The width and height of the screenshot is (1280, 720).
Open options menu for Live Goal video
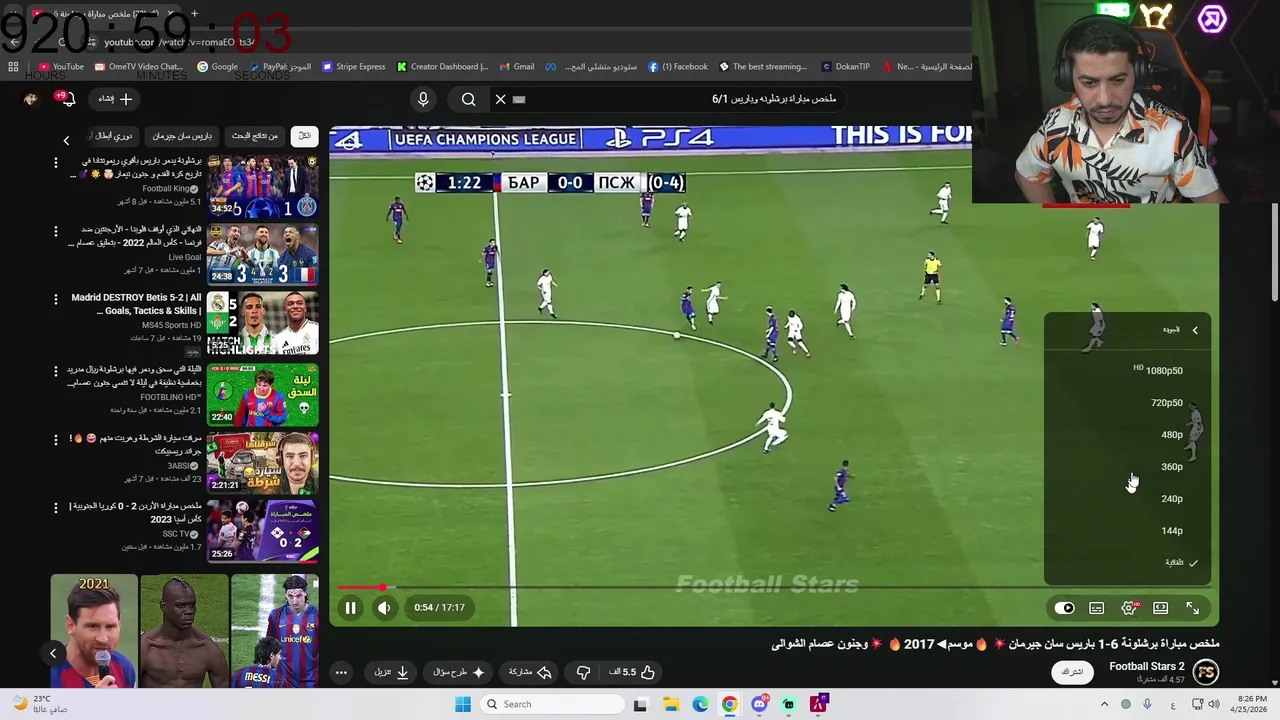coord(56,230)
